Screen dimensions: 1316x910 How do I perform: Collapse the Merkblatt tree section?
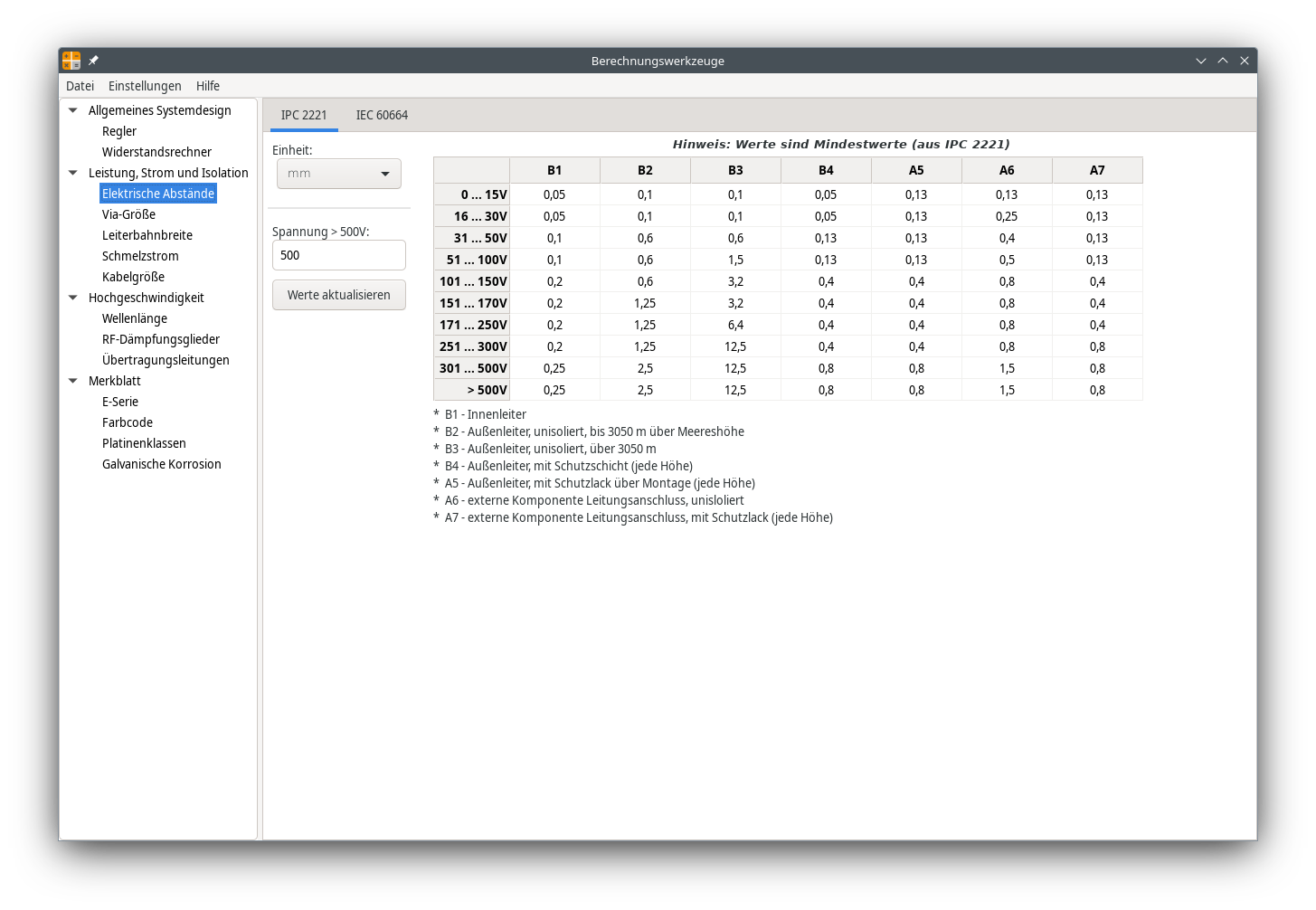pos(73,381)
